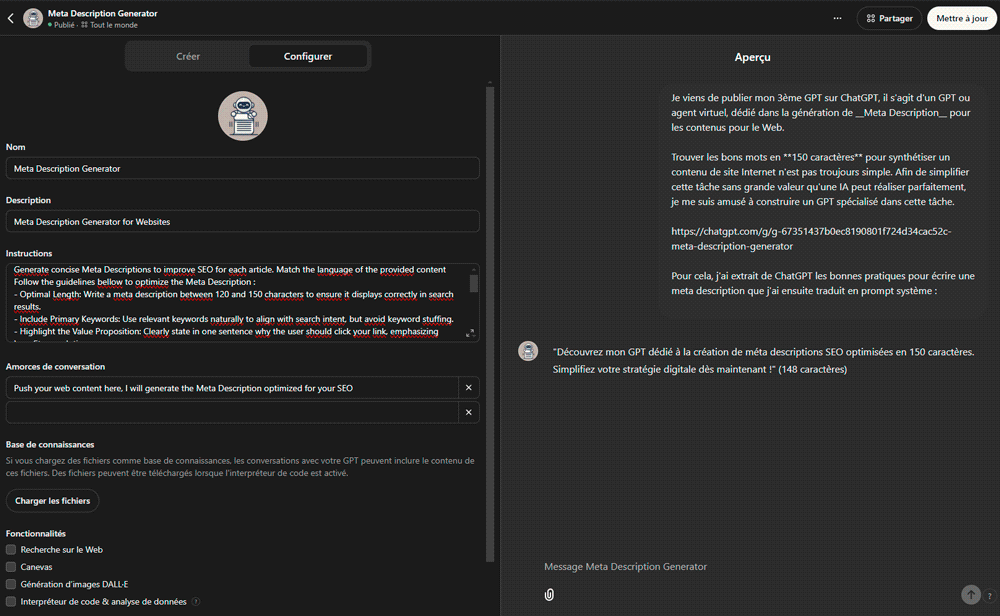Click the "Aperçu" preview heading
This screenshot has width=1000, height=616.
753,57
